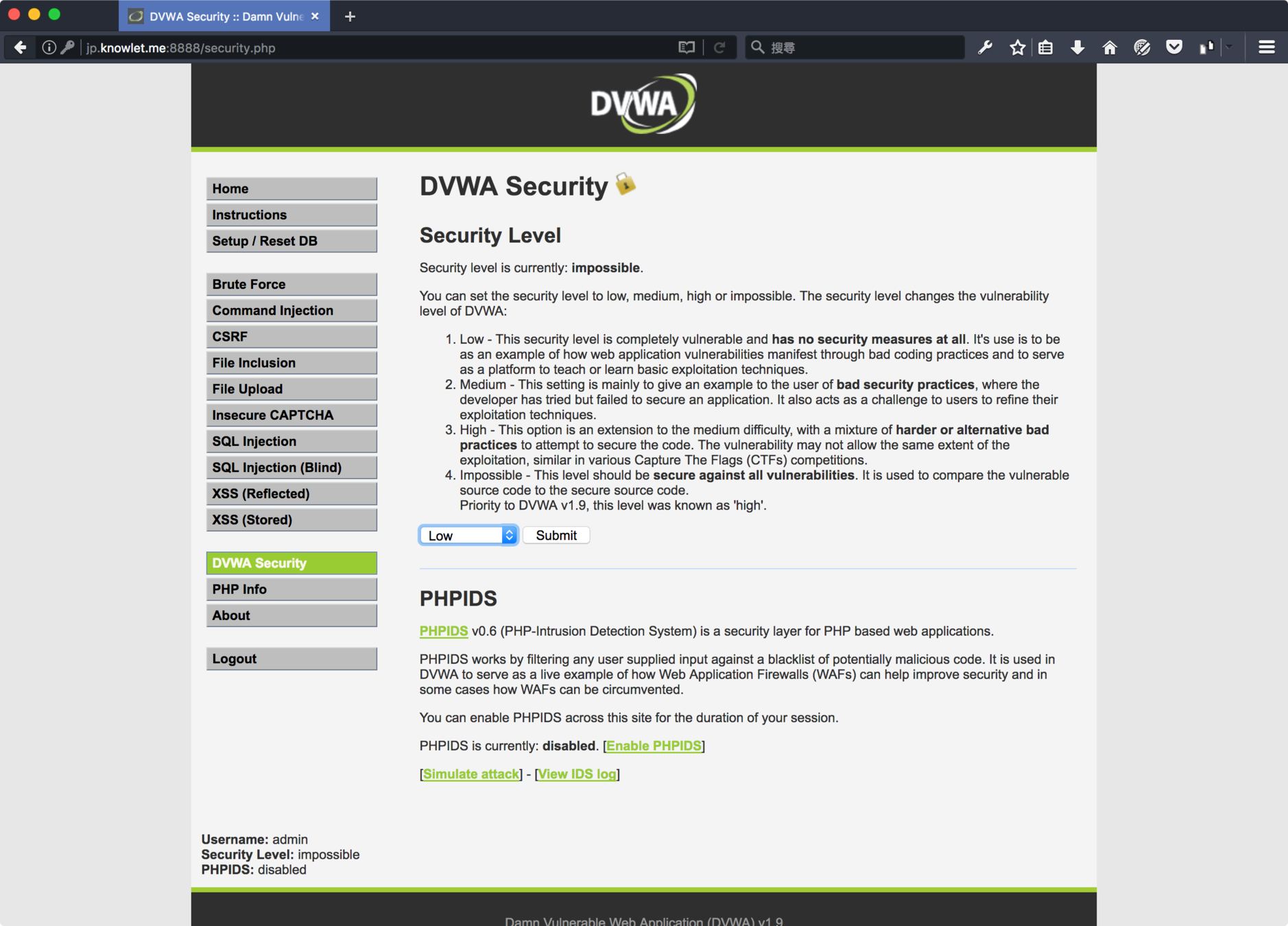Screen dimensions: 1288x926
Task: Open CSRF vulnerability page
Action: tap(291, 336)
